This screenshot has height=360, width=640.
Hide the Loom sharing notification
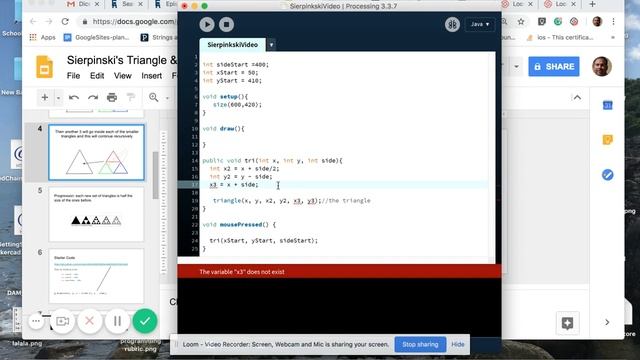(458, 344)
